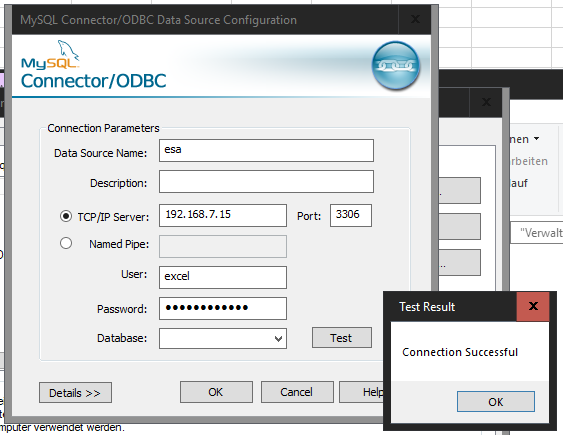The width and height of the screenshot is (563, 435).
Task: Click the "Connection Parameters" group label
Action: [103, 128]
